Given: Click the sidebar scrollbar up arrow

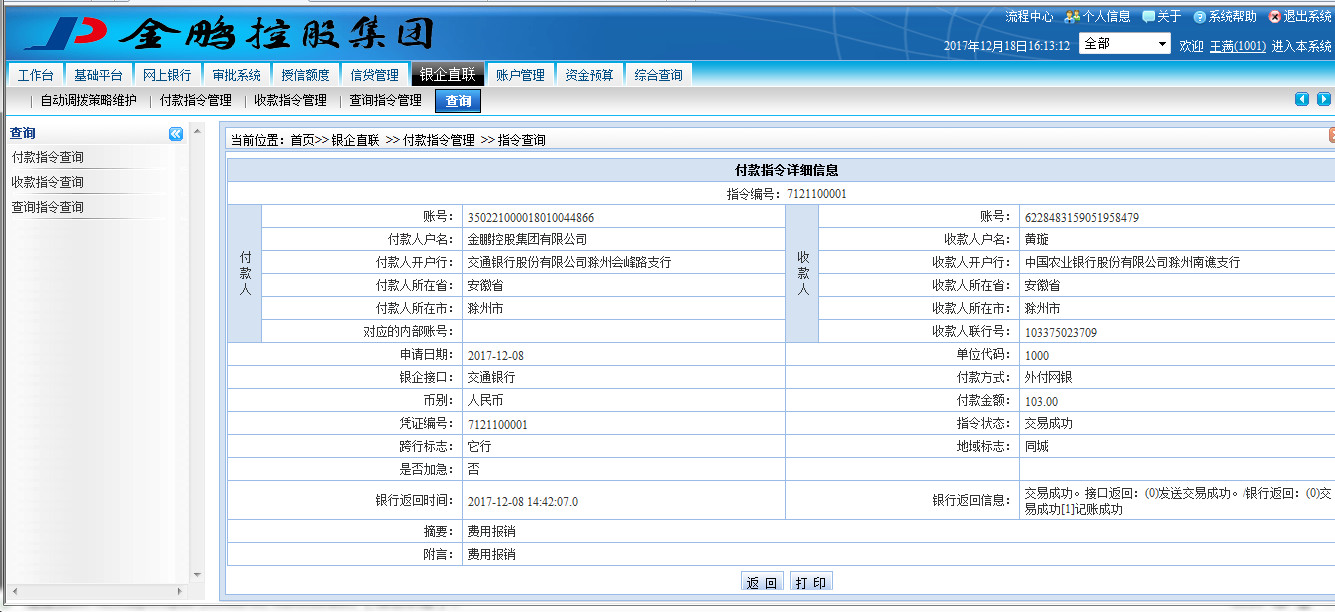Looking at the screenshot, I should pyautogui.click(x=197, y=132).
